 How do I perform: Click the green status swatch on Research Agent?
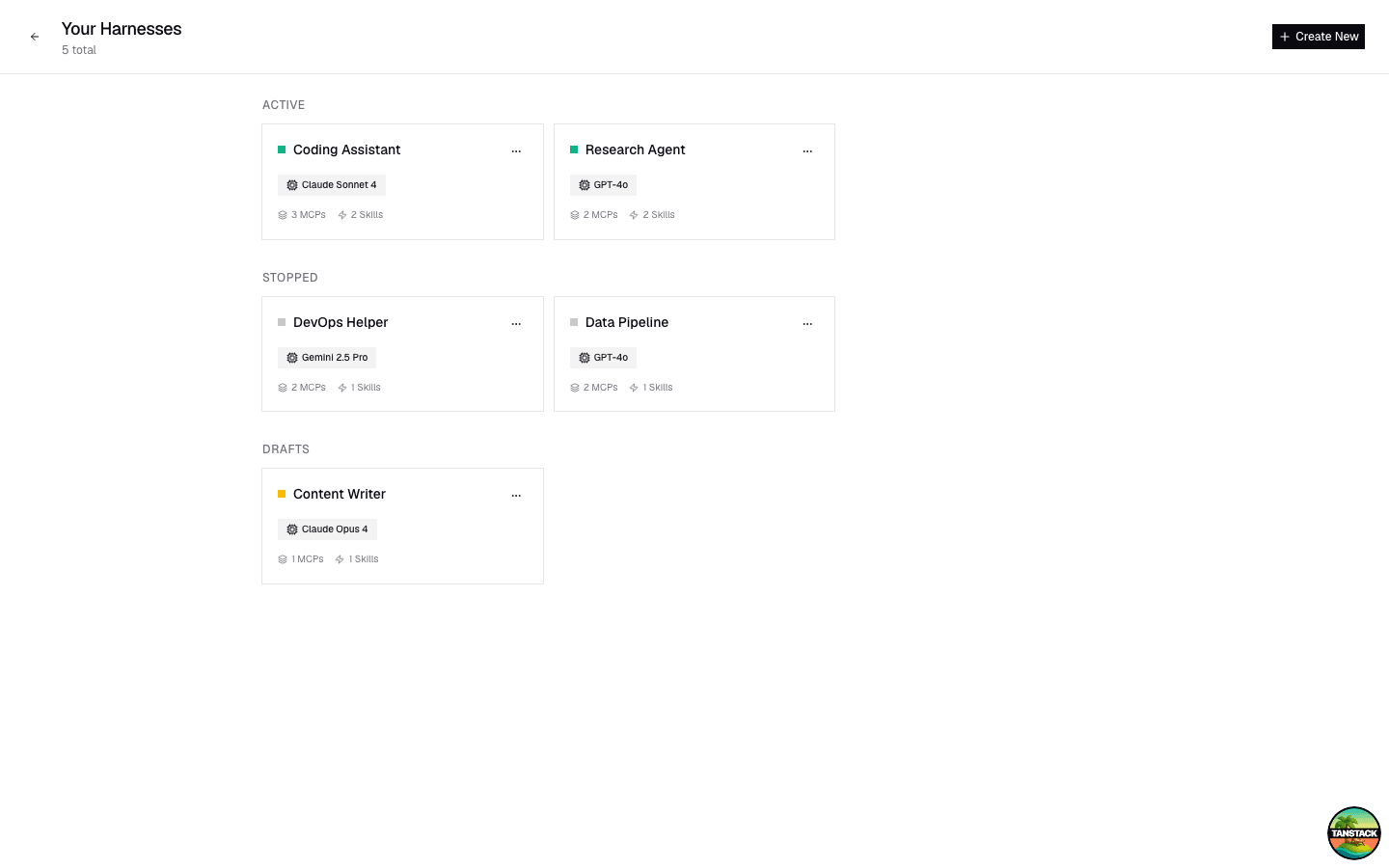coord(574,149)
